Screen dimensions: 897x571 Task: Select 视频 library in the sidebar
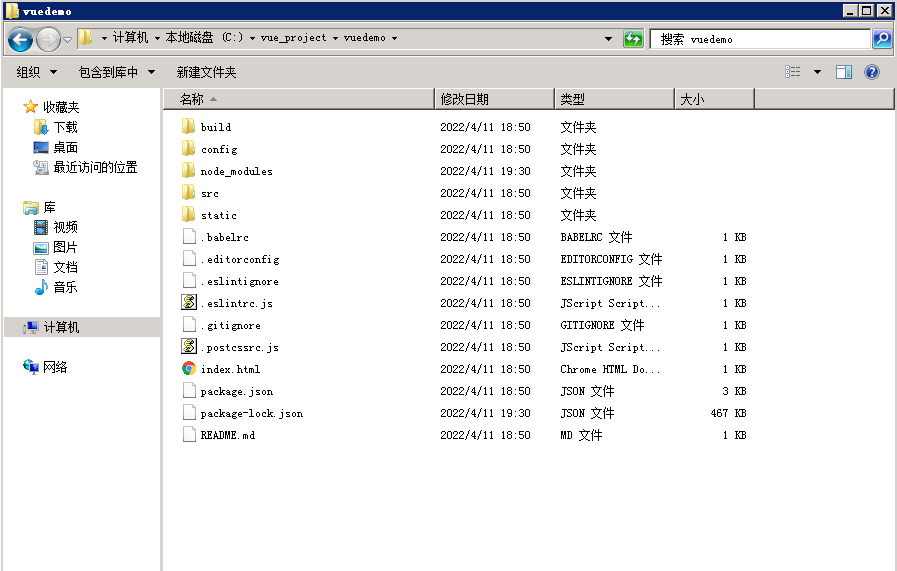(x=65, y=227)
